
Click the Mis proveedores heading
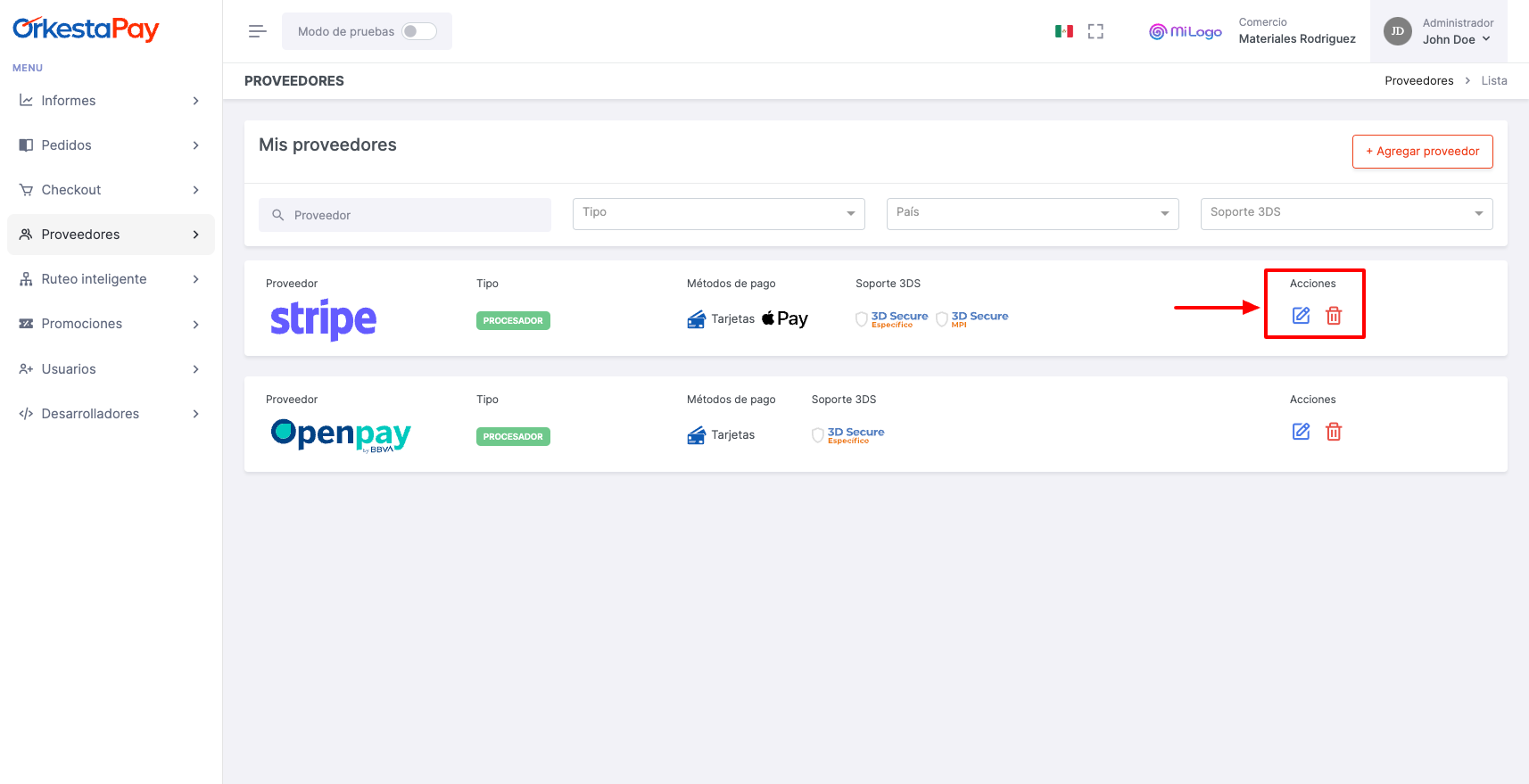[x=327, y=145]
